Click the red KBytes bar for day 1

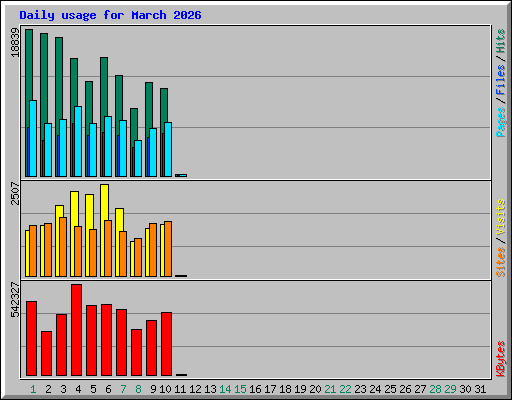pos(31,338)
